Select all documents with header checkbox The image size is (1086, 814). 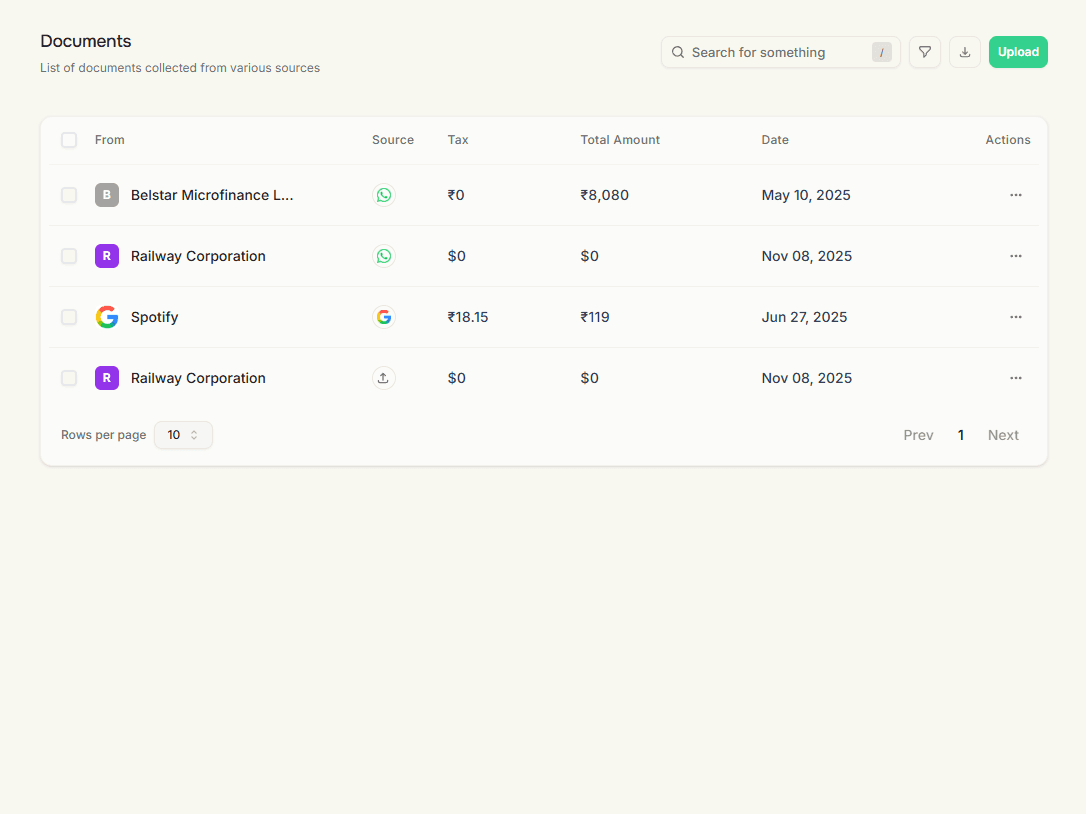click(69, 140)
